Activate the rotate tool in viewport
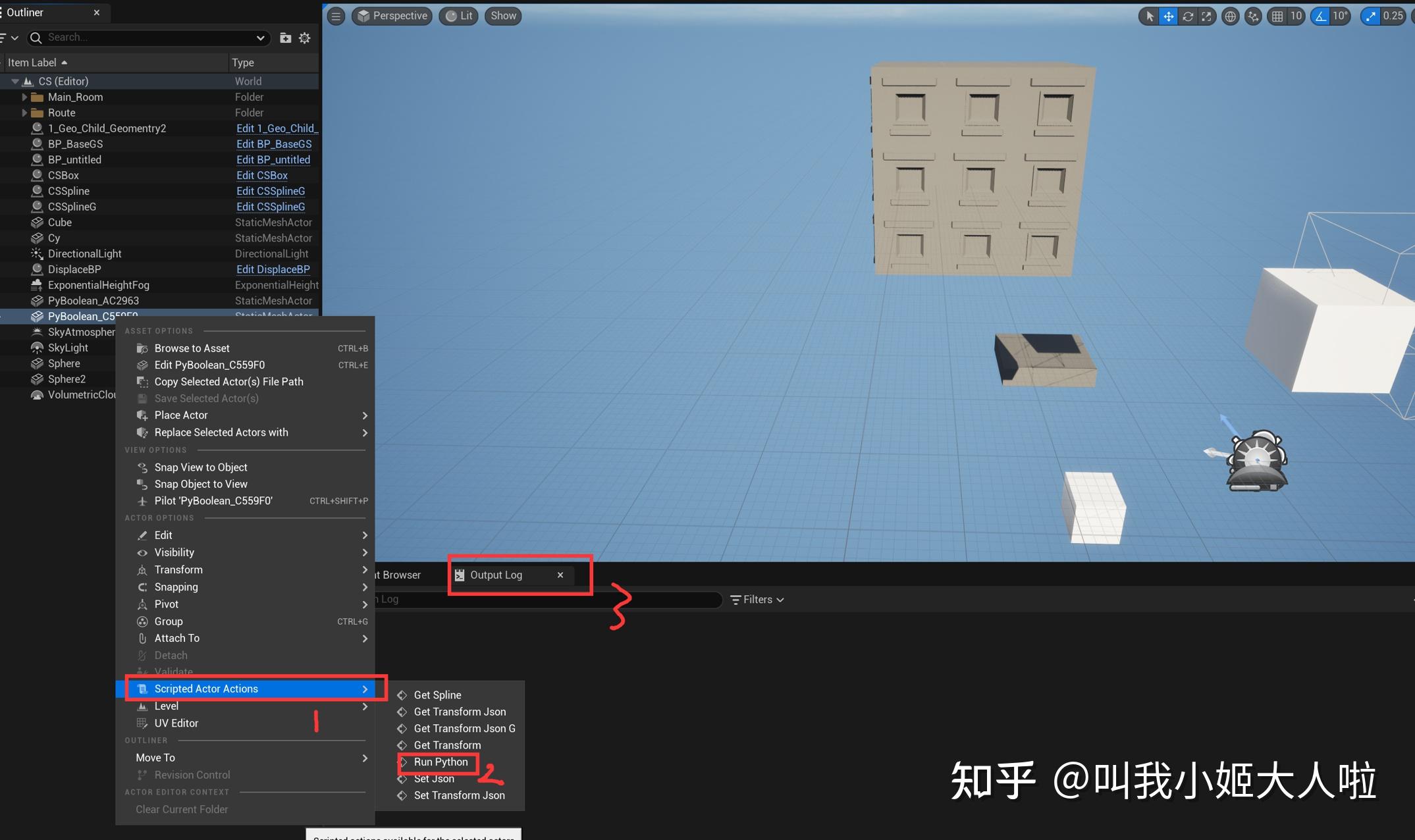The width and height of the screenshot is (1415, 840). click(1188, 16)
